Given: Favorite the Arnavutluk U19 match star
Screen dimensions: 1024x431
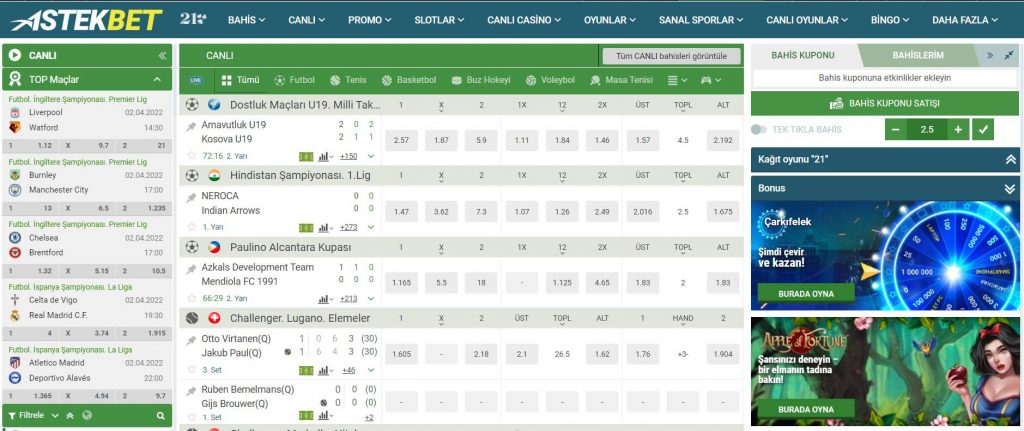Looking at the screenshot, I should coord(191,155).
